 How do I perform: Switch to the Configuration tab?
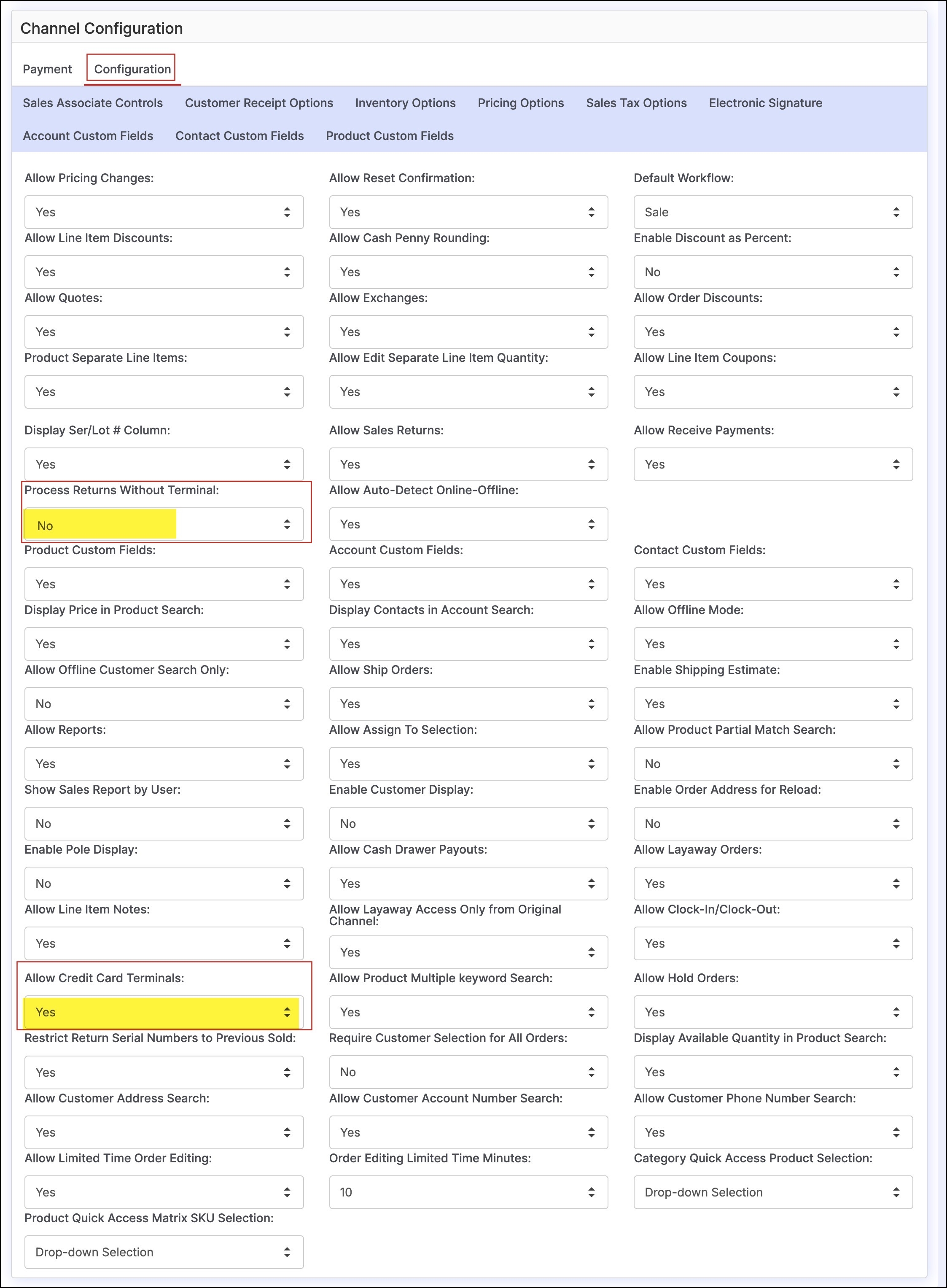pyautogui.click(x=132, y=70)
